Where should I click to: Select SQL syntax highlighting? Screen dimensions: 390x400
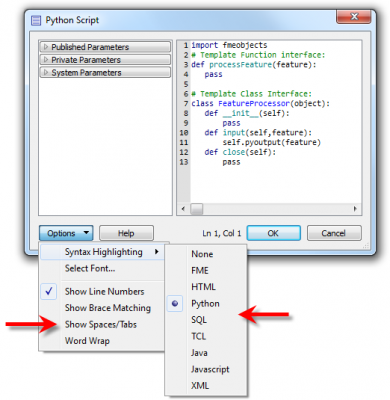coord(206,320)
